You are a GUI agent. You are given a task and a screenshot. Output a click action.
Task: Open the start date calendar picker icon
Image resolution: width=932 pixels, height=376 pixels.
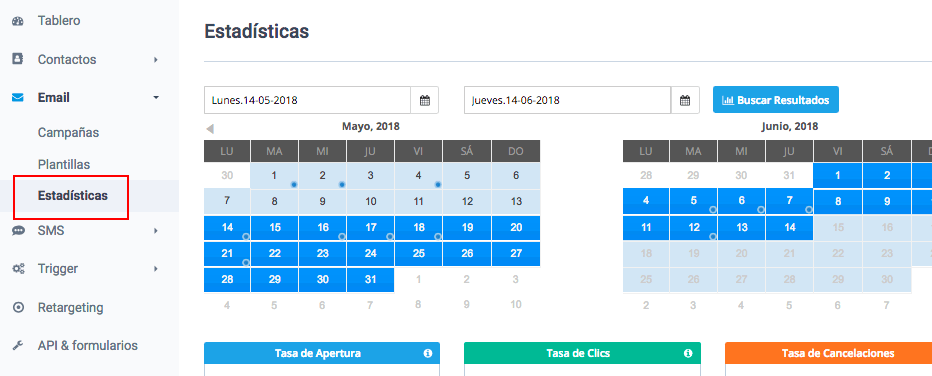424,100
